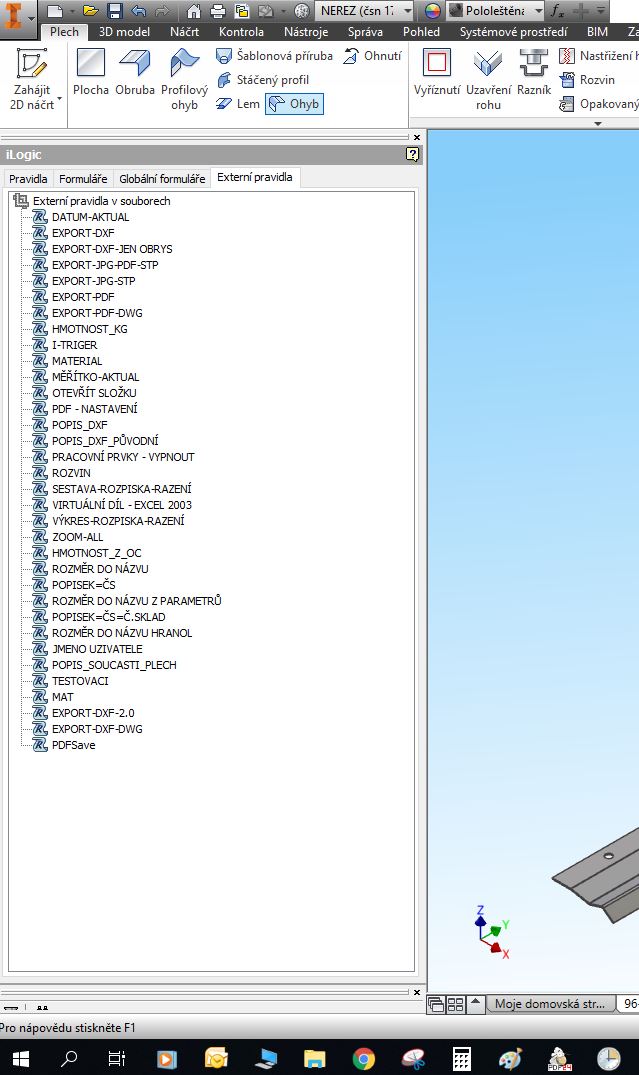Open Zahájit 2D náčrt dropdown arrow
639x1075 pixels.
point(60,98)
